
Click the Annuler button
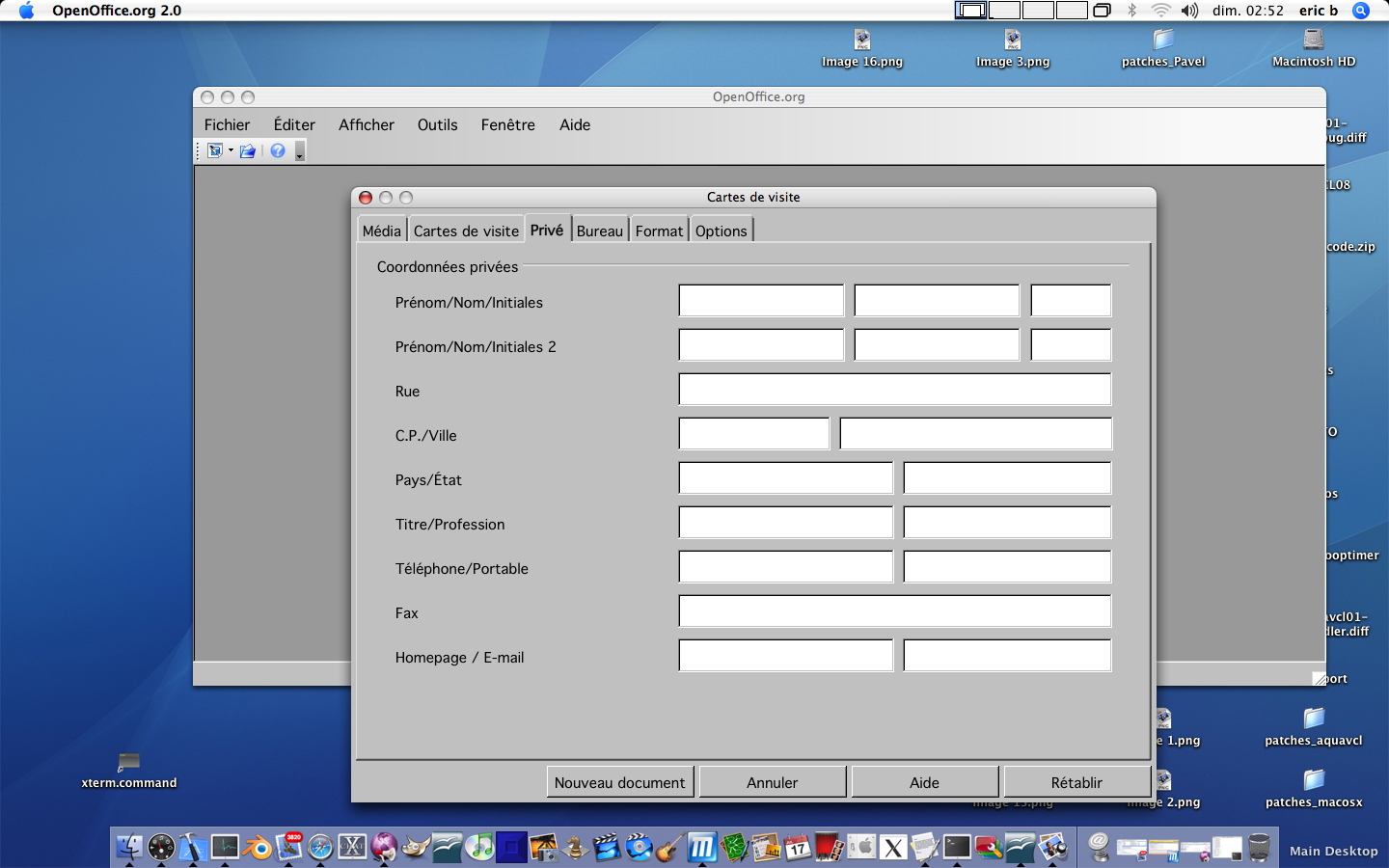(x=773, y=782)
